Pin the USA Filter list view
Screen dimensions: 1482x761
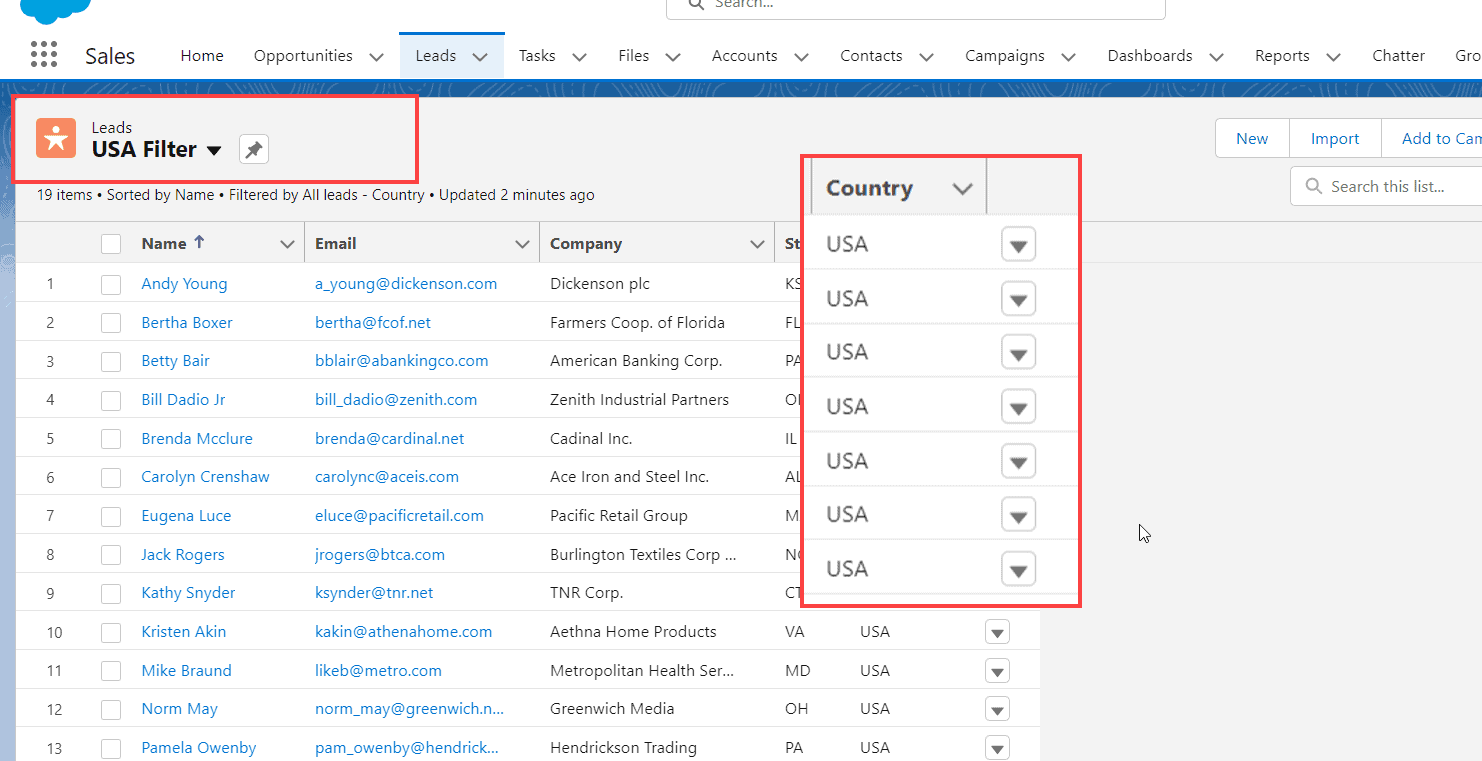[253, 148]
